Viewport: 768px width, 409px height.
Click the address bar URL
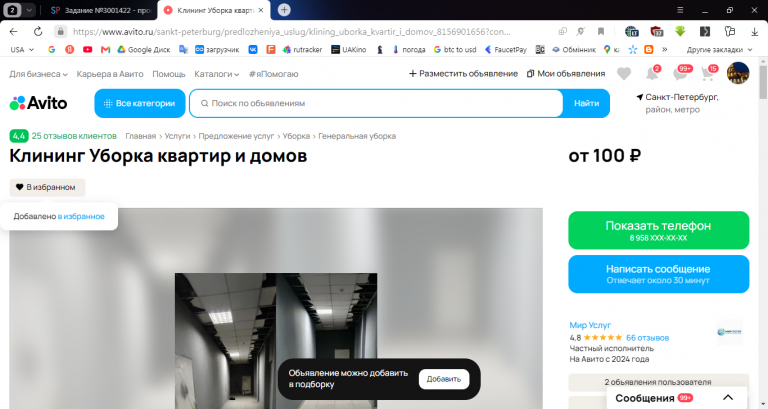[291, 32]
